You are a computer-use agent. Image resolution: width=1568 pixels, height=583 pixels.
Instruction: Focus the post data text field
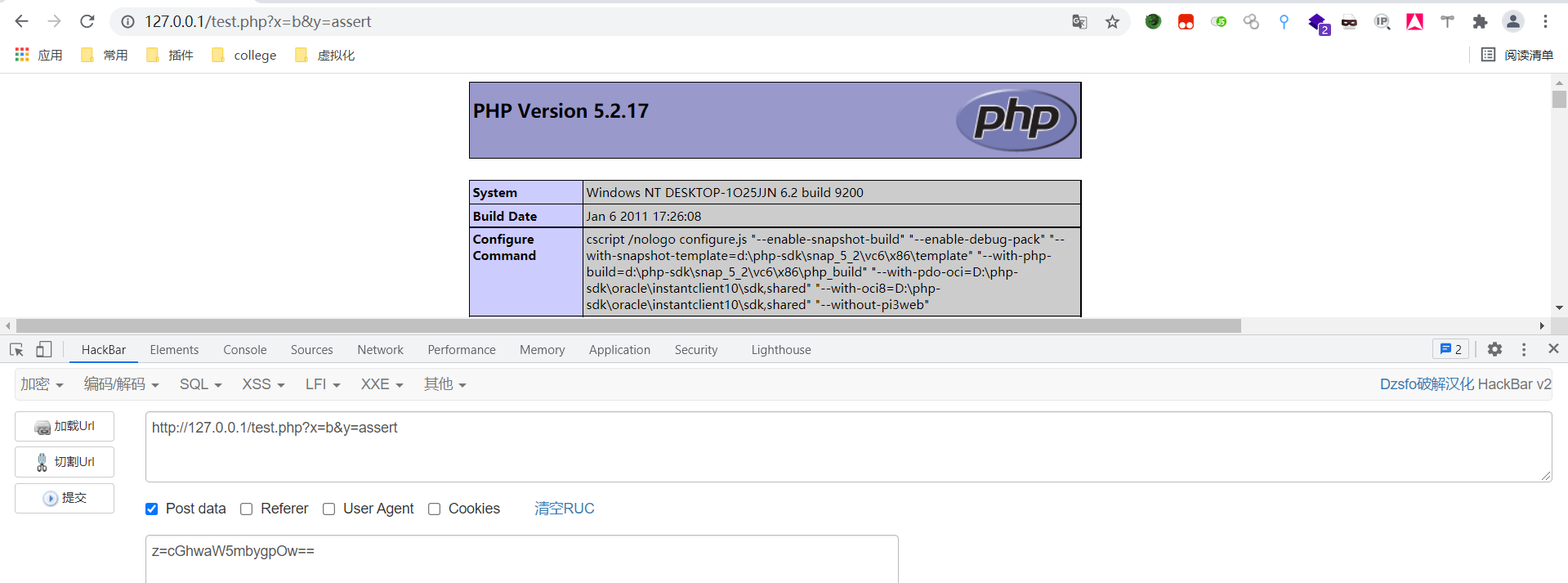521,559
